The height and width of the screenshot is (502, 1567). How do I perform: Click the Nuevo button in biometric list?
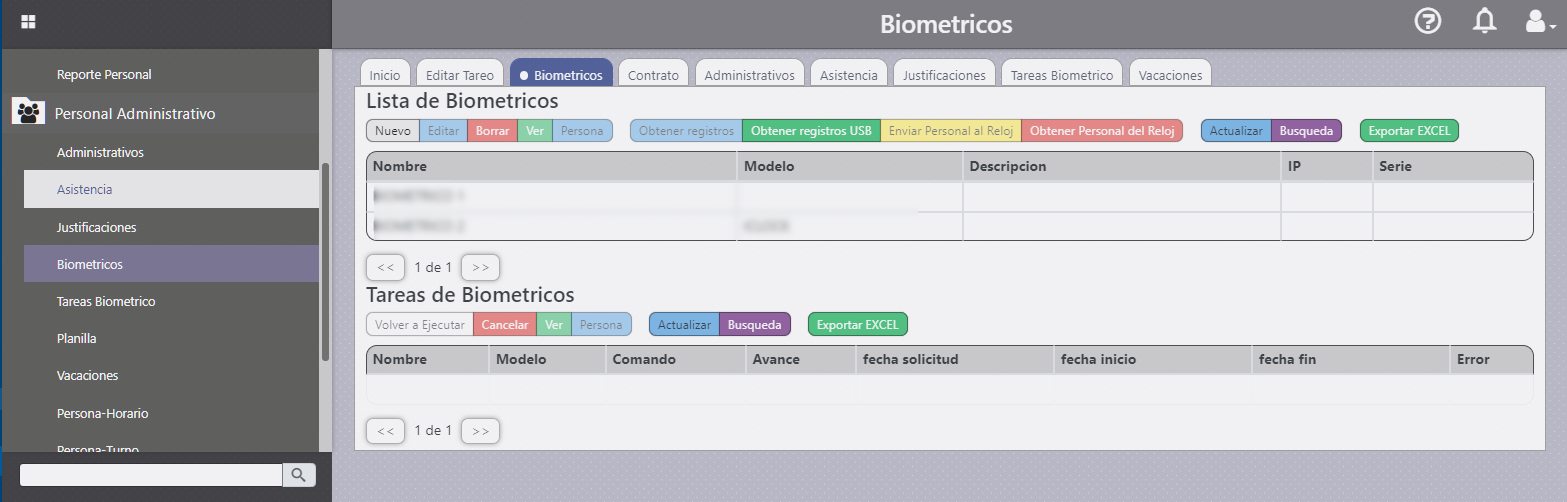pos(392,131)
